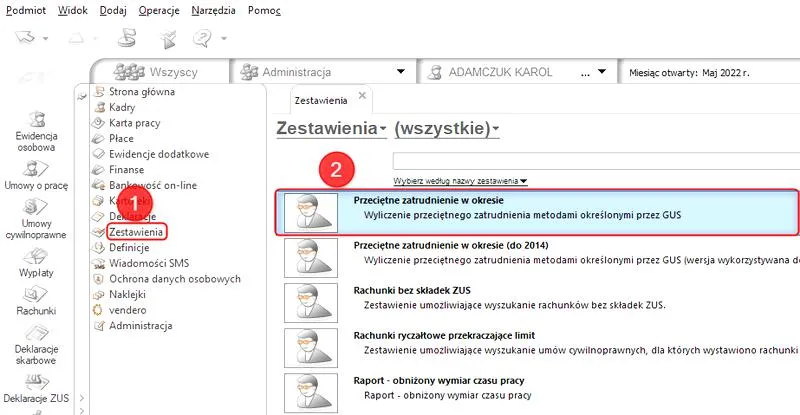Image resolution: width=800 pixels, height=415 pixels.
Task: Open Płace module in navigation
Action: click(121, 138)
